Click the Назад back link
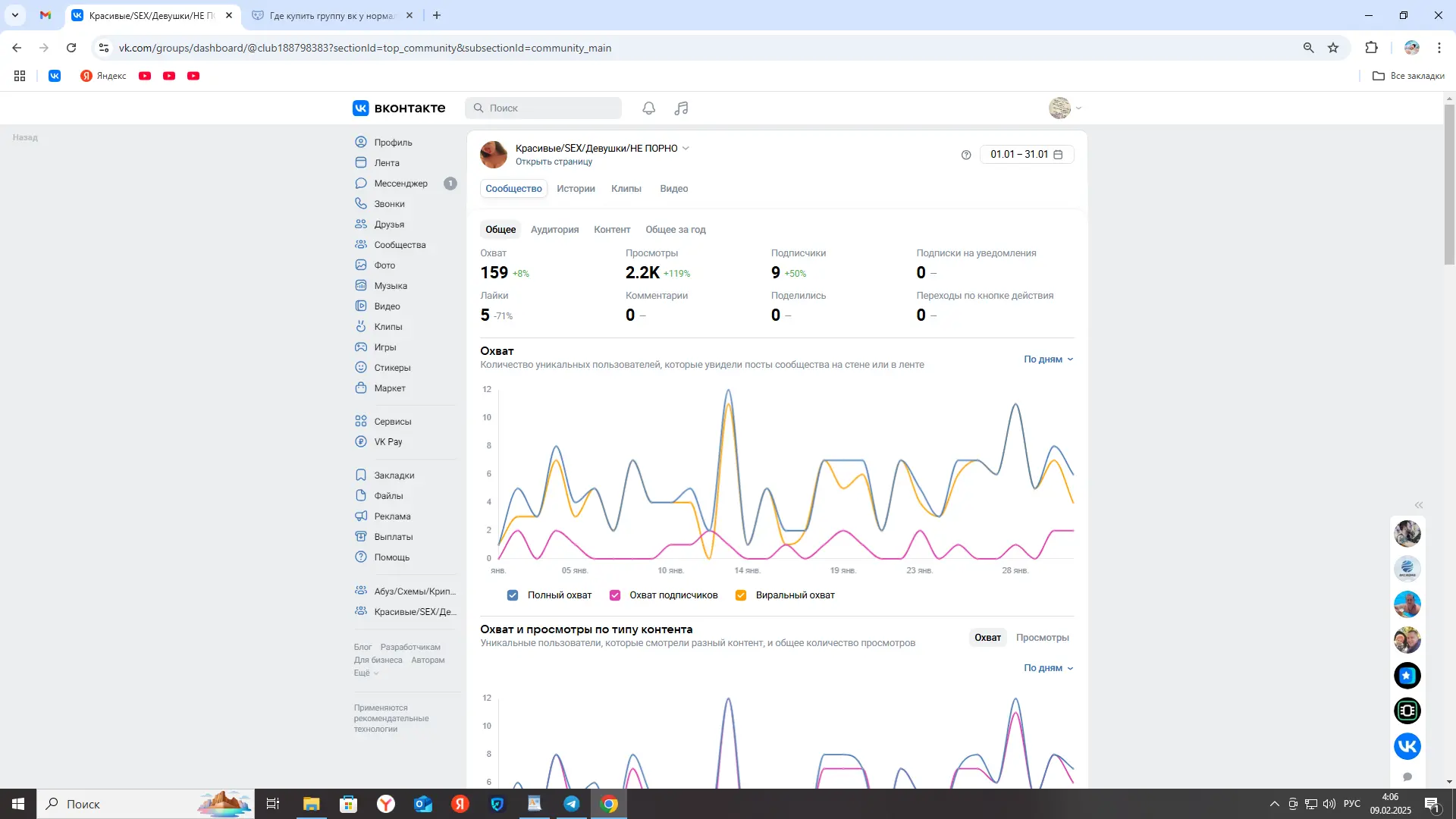1456x819 pixels. click(25, 137)
